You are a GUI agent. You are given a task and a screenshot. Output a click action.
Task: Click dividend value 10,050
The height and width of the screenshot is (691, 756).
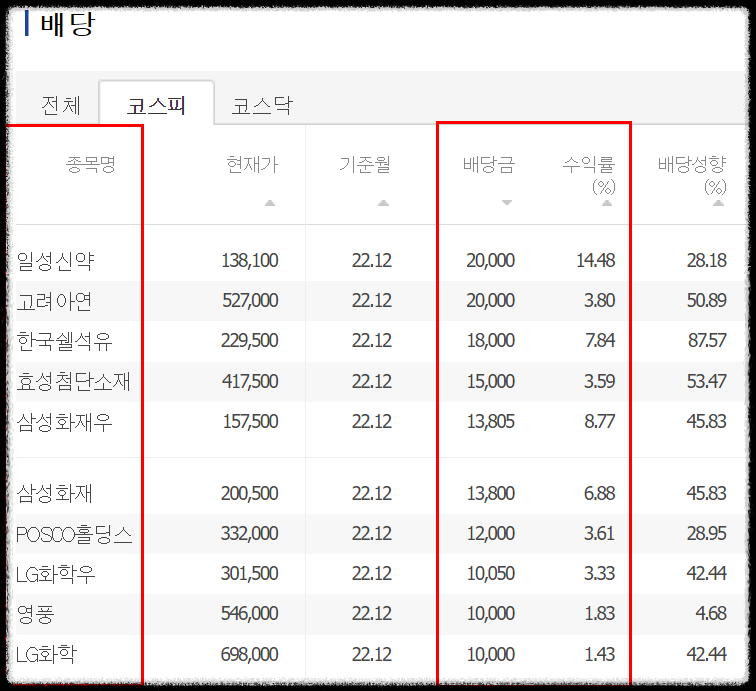pos(490,574)
